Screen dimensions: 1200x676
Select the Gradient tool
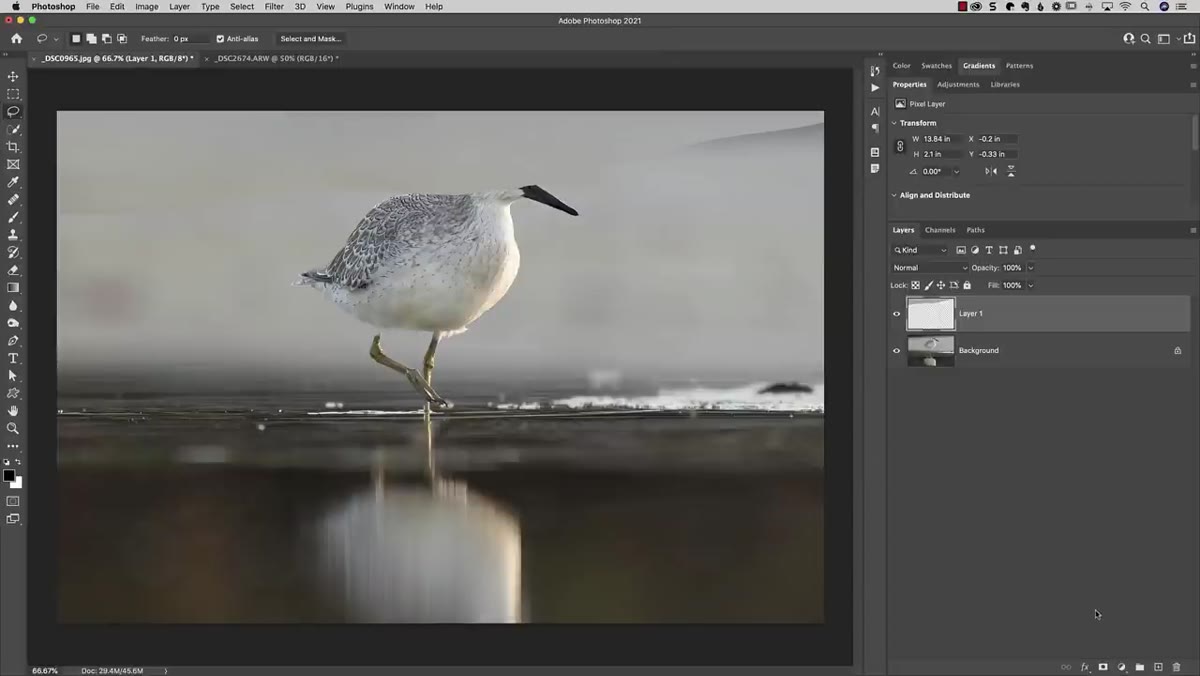point(13,288)
